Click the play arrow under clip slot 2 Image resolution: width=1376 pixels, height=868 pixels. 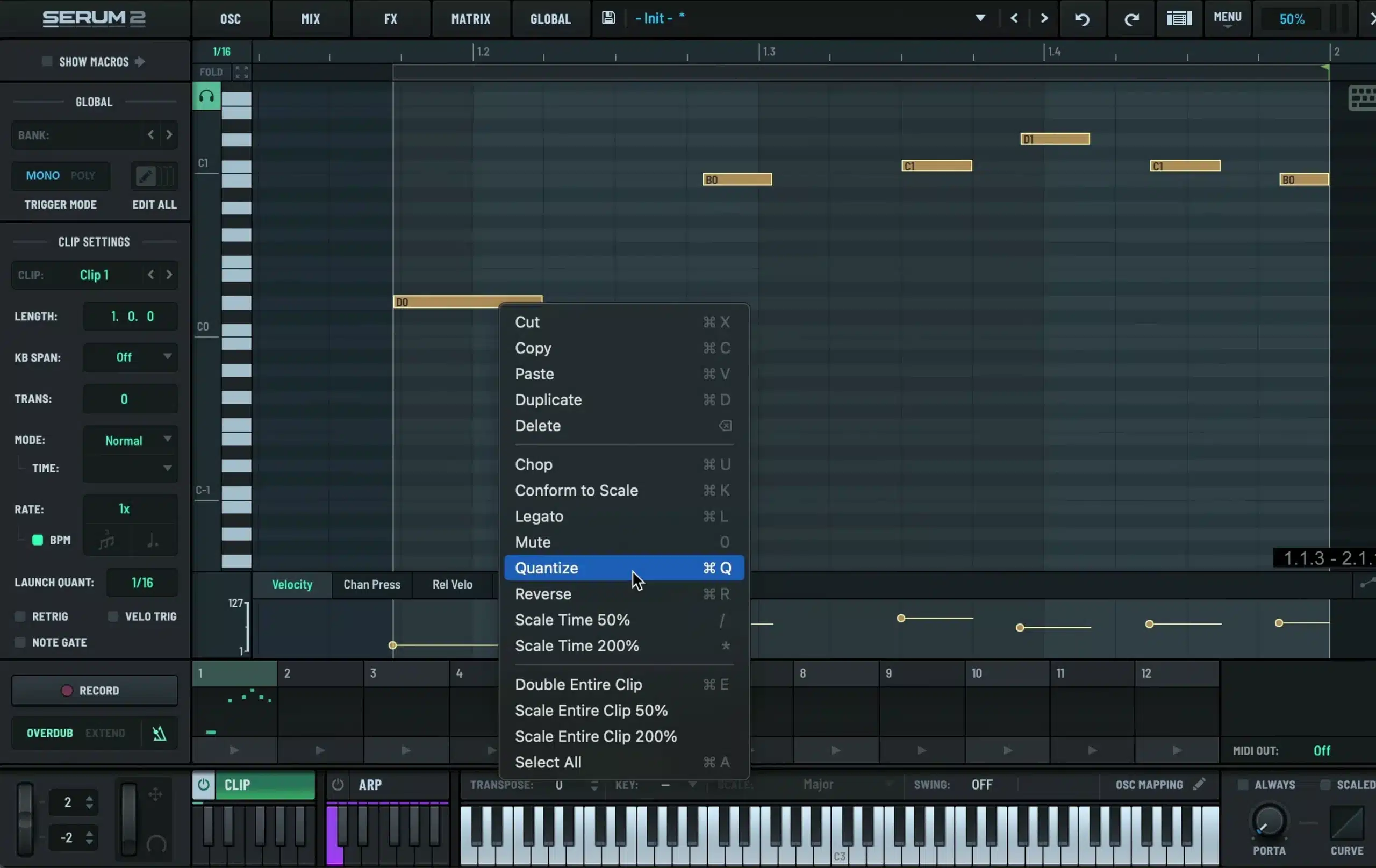(x=320, y=750)
